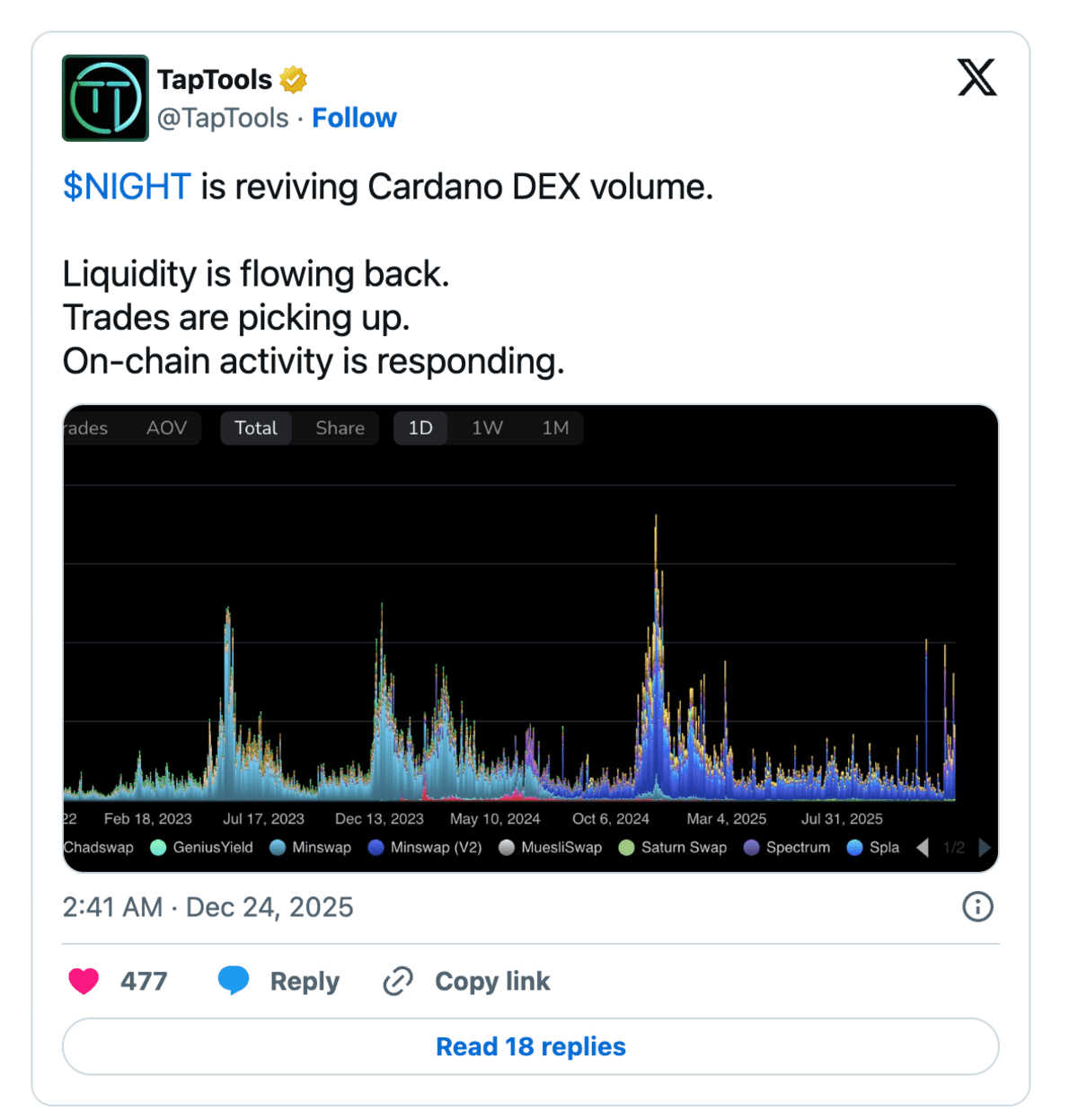Open the TapTools profile avatar
1078x1120 pixels.
point(105,98)
